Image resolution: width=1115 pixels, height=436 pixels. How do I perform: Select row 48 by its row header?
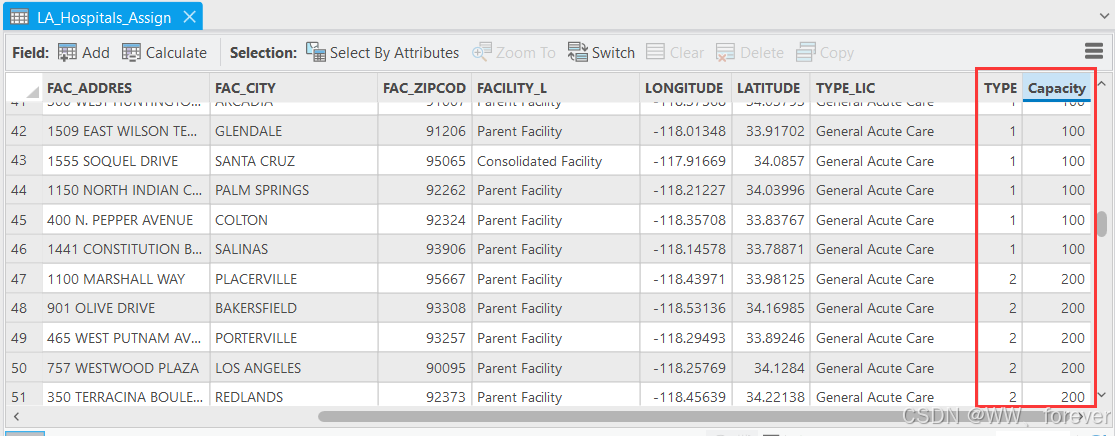[23, 309]
